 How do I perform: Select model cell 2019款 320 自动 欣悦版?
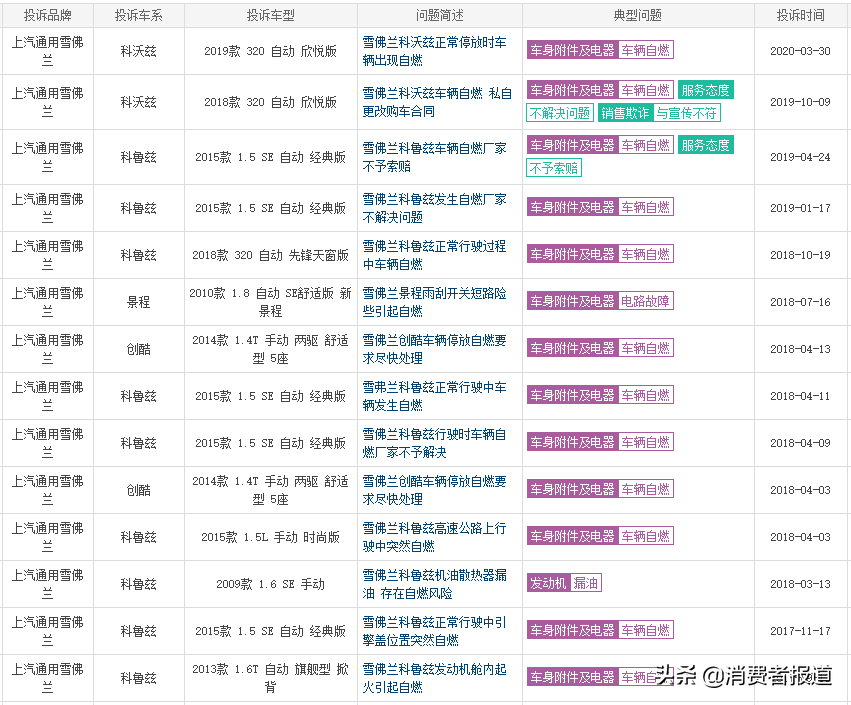(270, 52)
